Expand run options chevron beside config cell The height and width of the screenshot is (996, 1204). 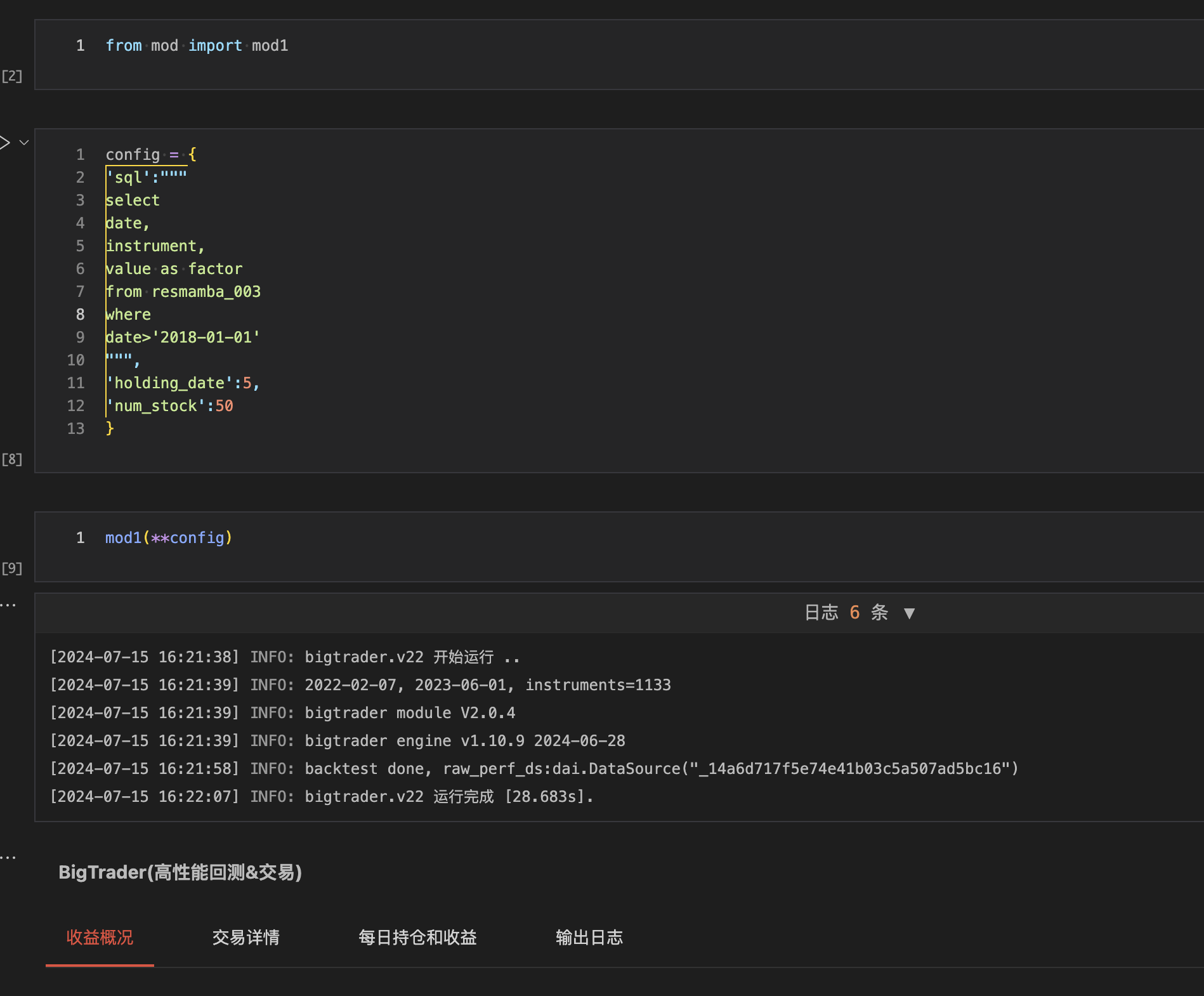click(24, 143)
